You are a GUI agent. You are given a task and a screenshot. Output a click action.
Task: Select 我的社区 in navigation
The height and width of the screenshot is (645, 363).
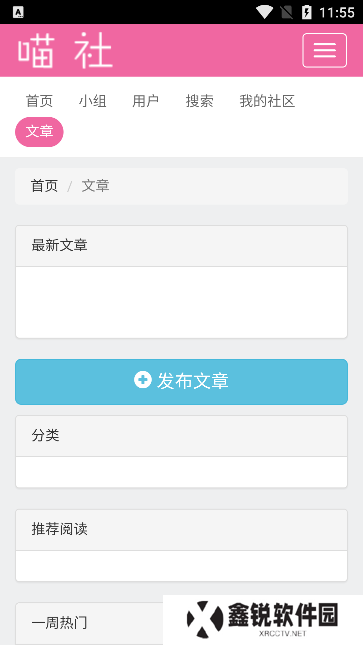click(268, 101)
